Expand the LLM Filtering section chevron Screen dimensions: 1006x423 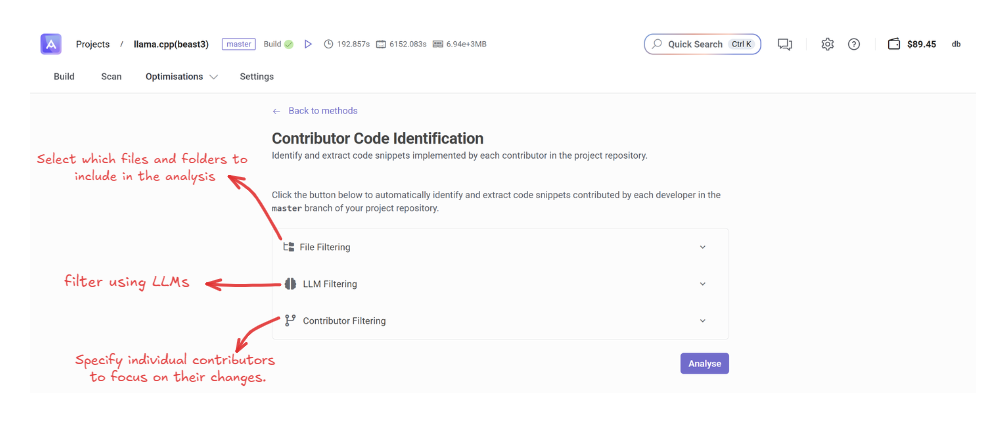(702, 284)
